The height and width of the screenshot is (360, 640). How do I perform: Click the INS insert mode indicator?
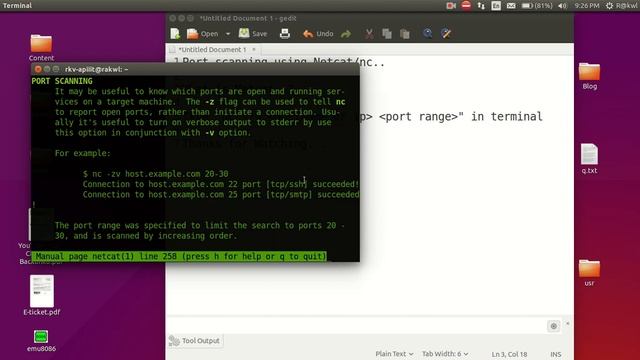click(x=556, y=354)
